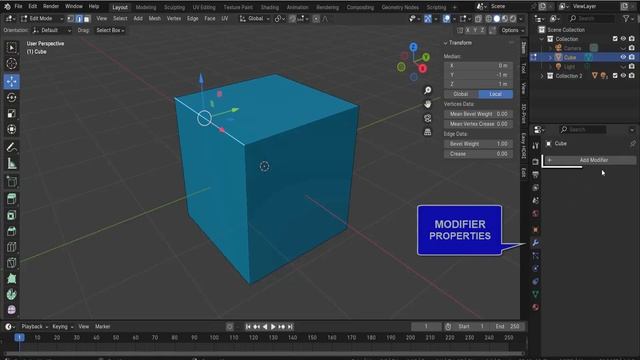This screenshot has width=640, height=360.
Task: Select the Add Cube tool
Action: [x=11, y=182]
